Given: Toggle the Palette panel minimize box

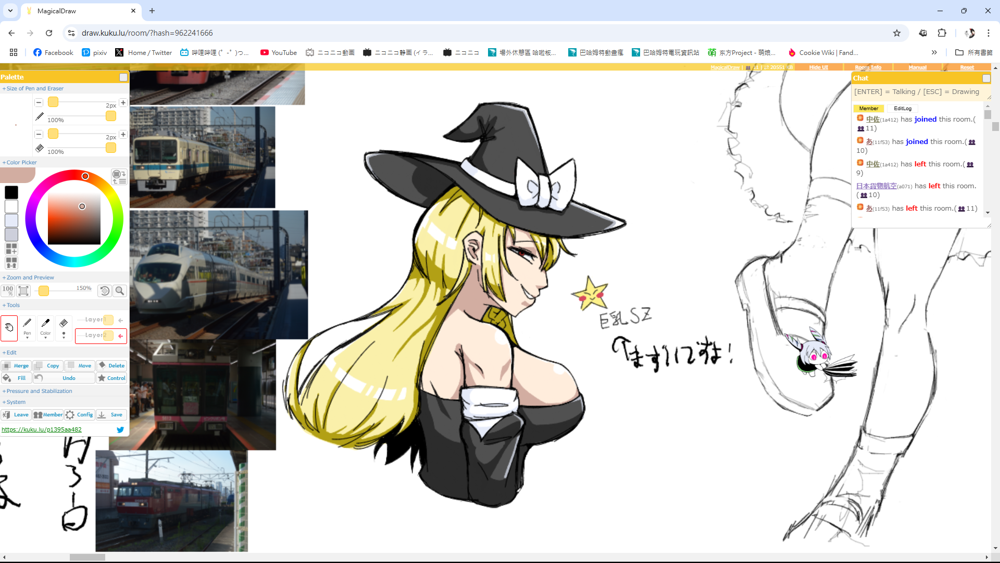Looking at the screenshot, I should [123, 77].
